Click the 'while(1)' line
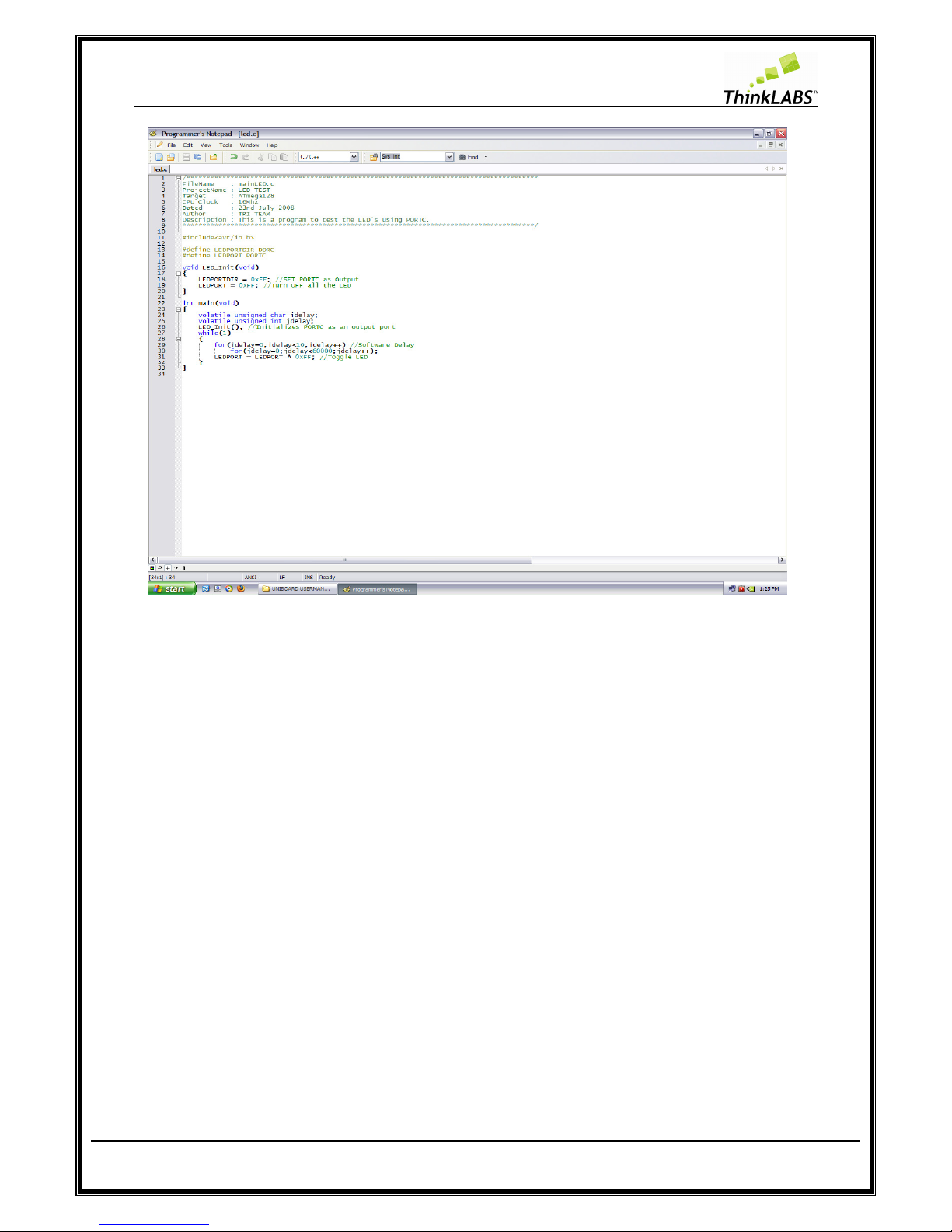Image resolution: width=952 pixels, height=1232 pixels. [x=214, y=333]
